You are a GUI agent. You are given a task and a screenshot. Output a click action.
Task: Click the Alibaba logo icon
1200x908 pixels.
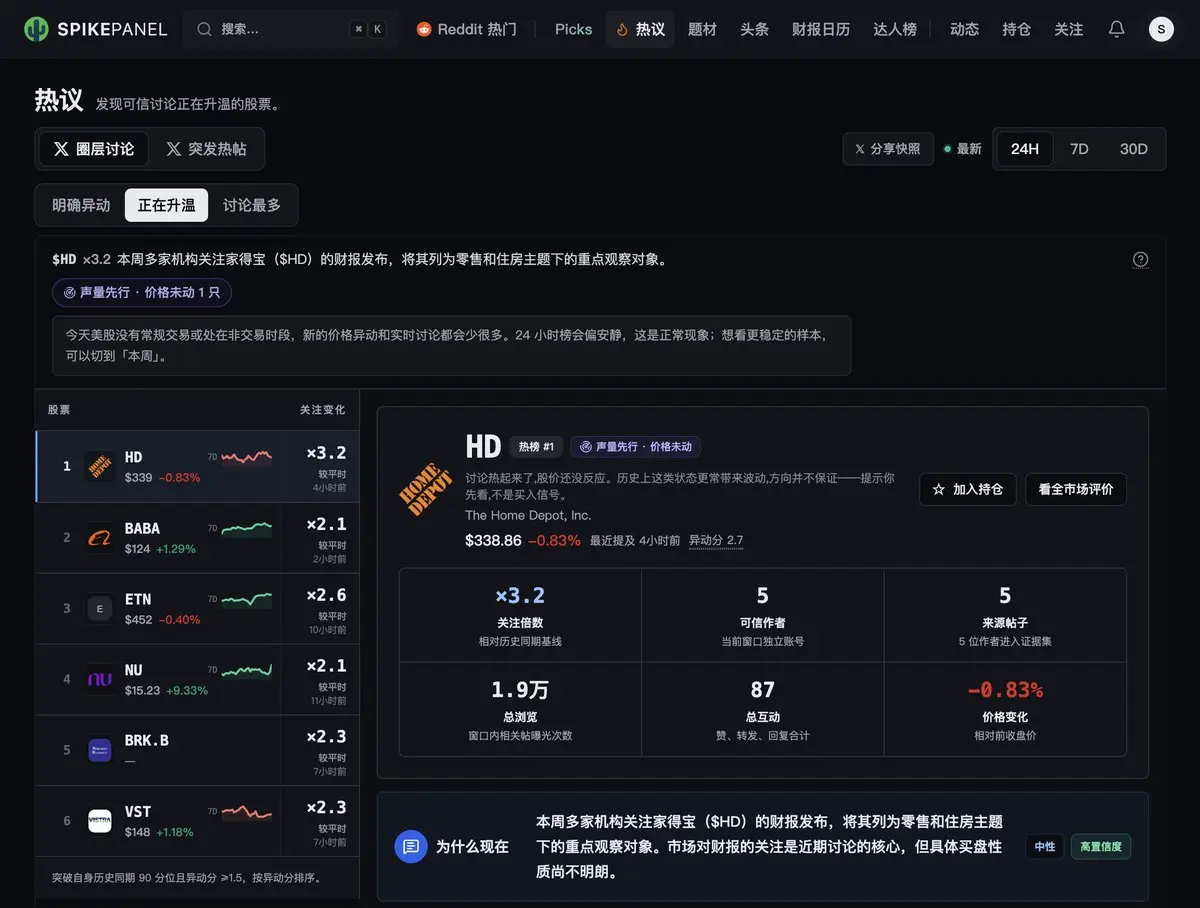99,538
